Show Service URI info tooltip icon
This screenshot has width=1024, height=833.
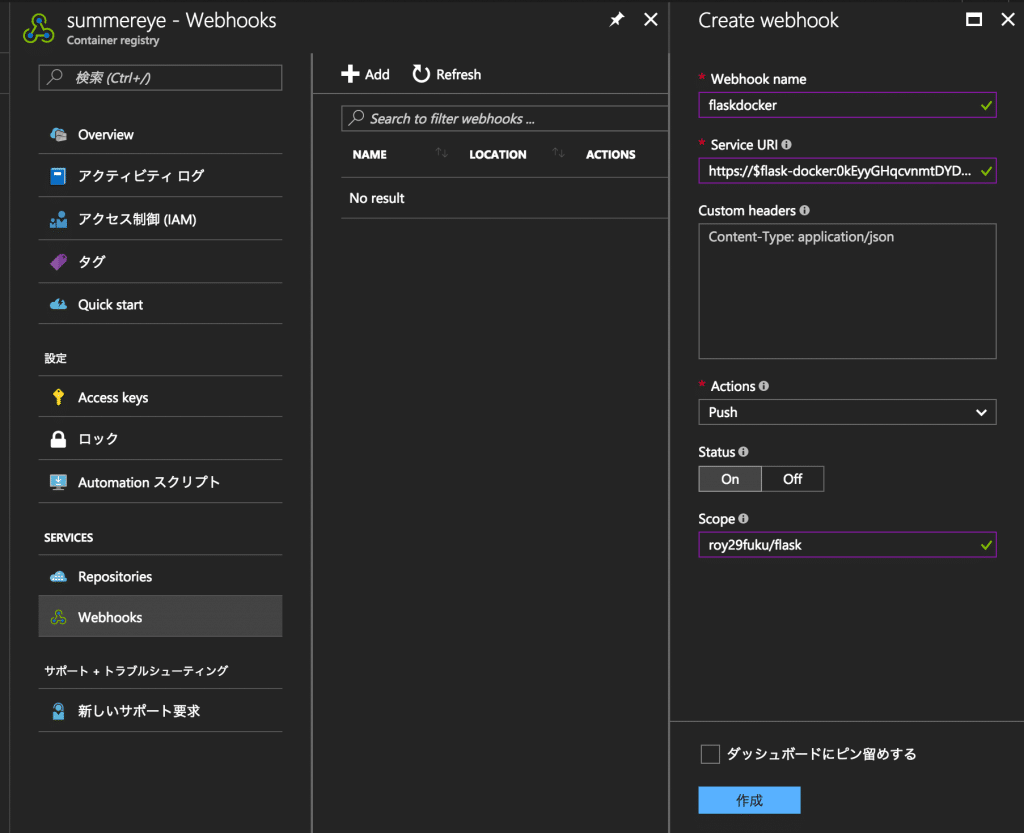click(786, 144)
